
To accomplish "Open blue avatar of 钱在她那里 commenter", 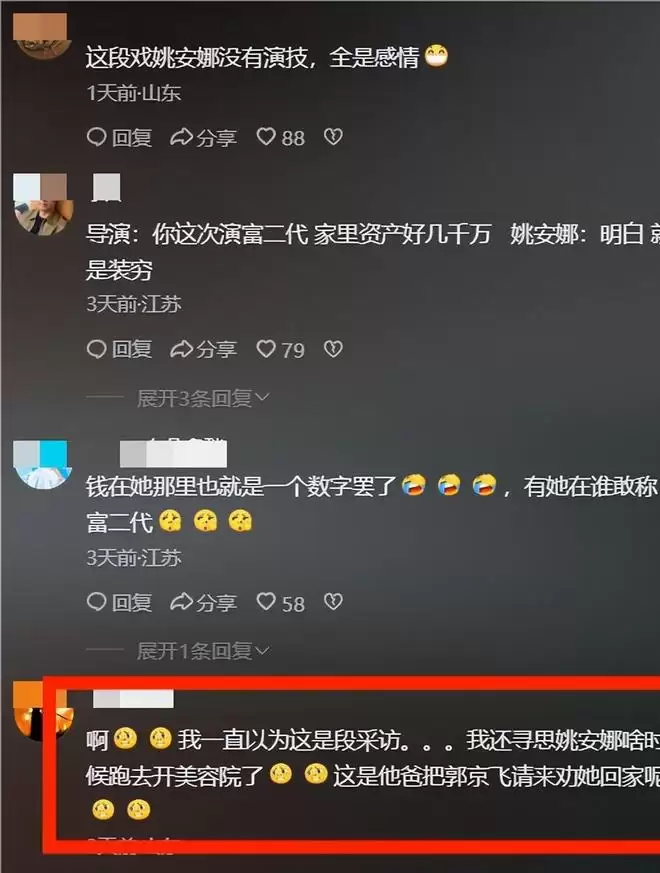I will pyautogui.click(x=43, y=465).
